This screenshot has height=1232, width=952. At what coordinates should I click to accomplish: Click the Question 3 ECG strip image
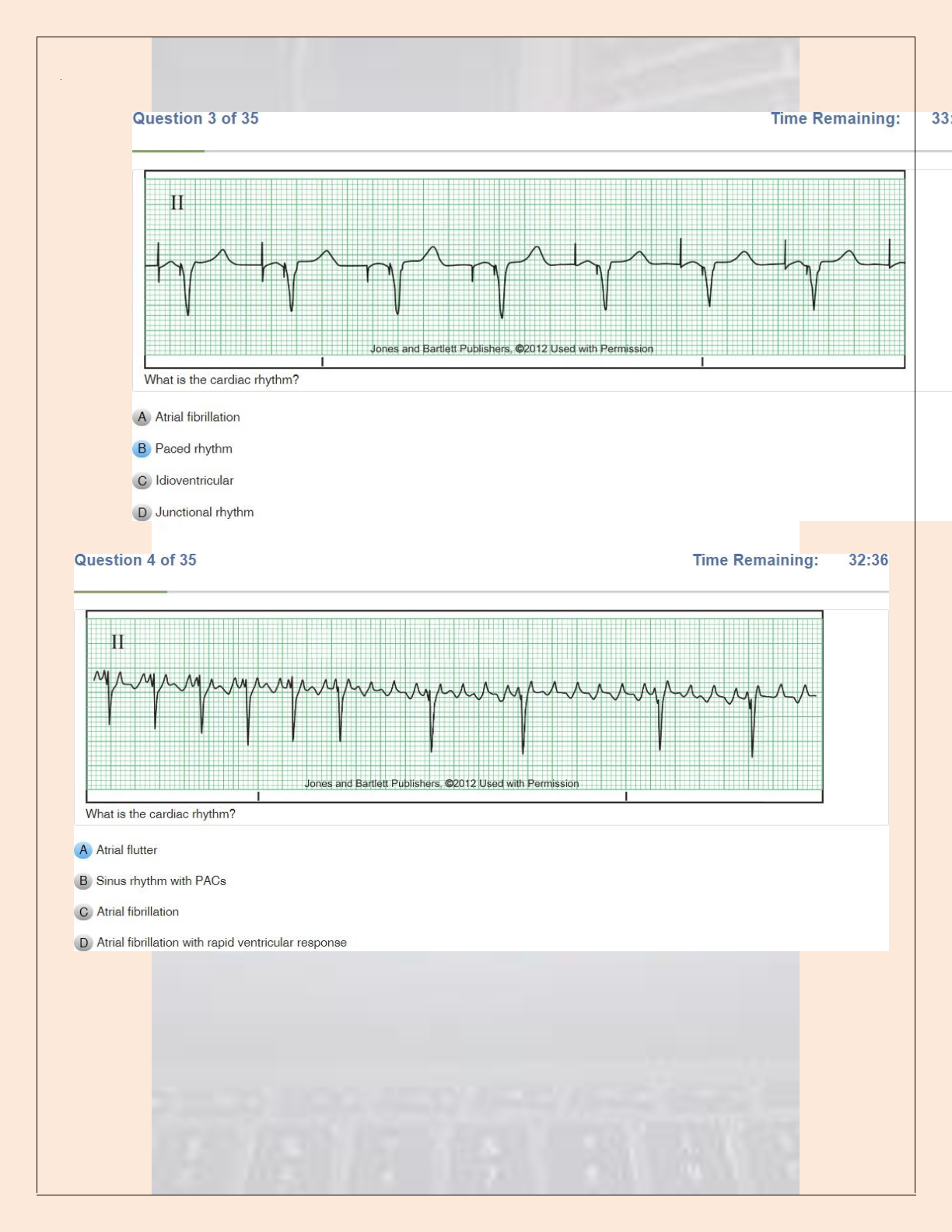(x=525, y=269)
